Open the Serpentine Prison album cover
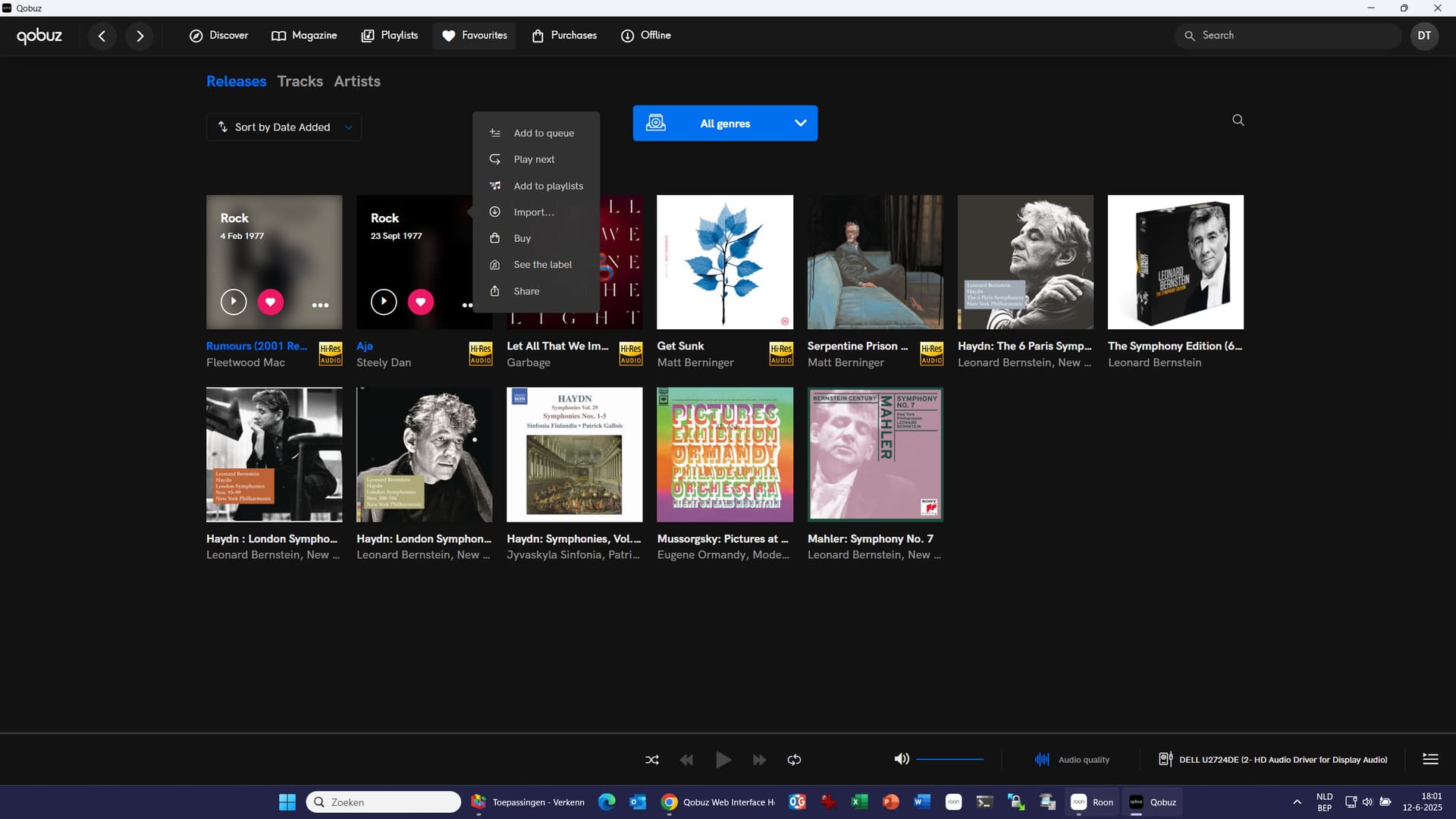Image resolution: width=1456 pixels, height=819 pixels. [x=875, y=262]
